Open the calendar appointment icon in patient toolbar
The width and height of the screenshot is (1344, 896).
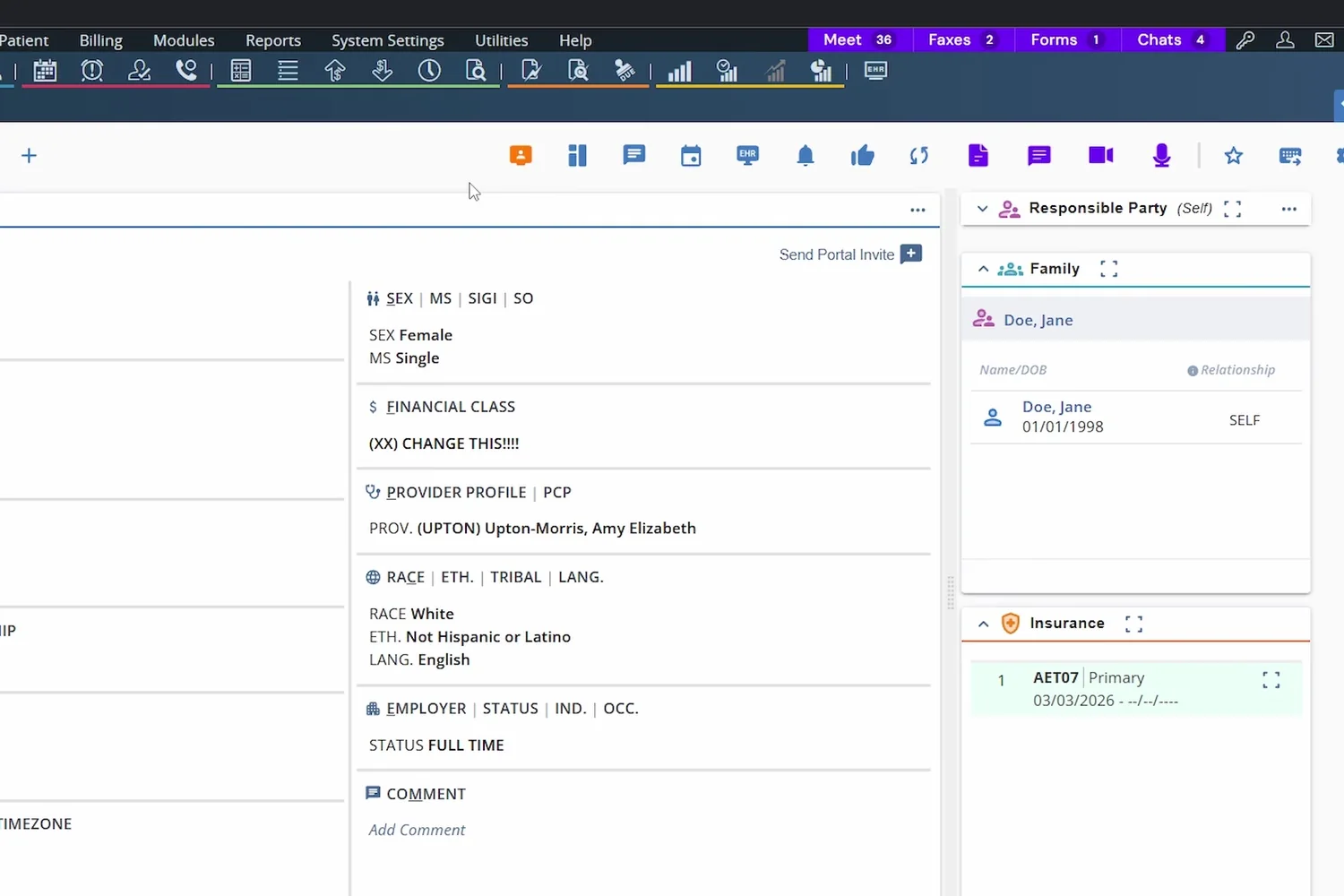click(691, 156)
